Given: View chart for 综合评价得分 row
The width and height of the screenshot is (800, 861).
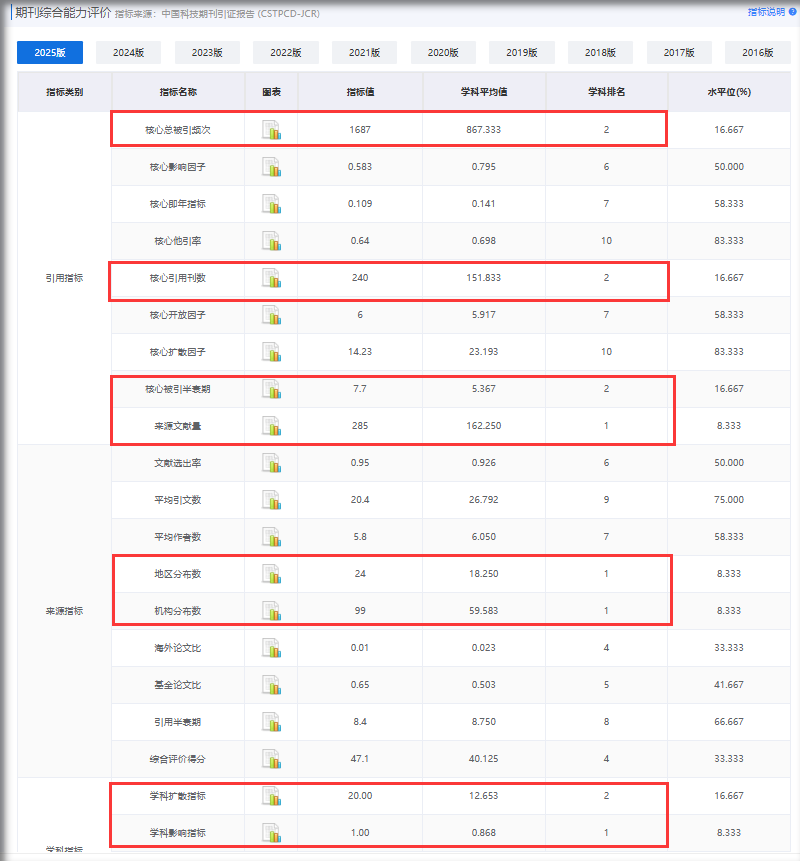Looking at the screenshot, I should [x=271, y=759].
